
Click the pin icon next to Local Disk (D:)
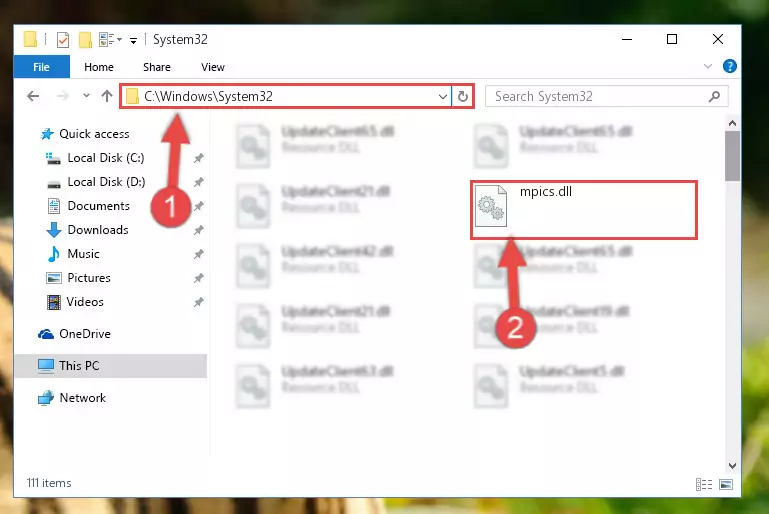click(x=199, y=182)
